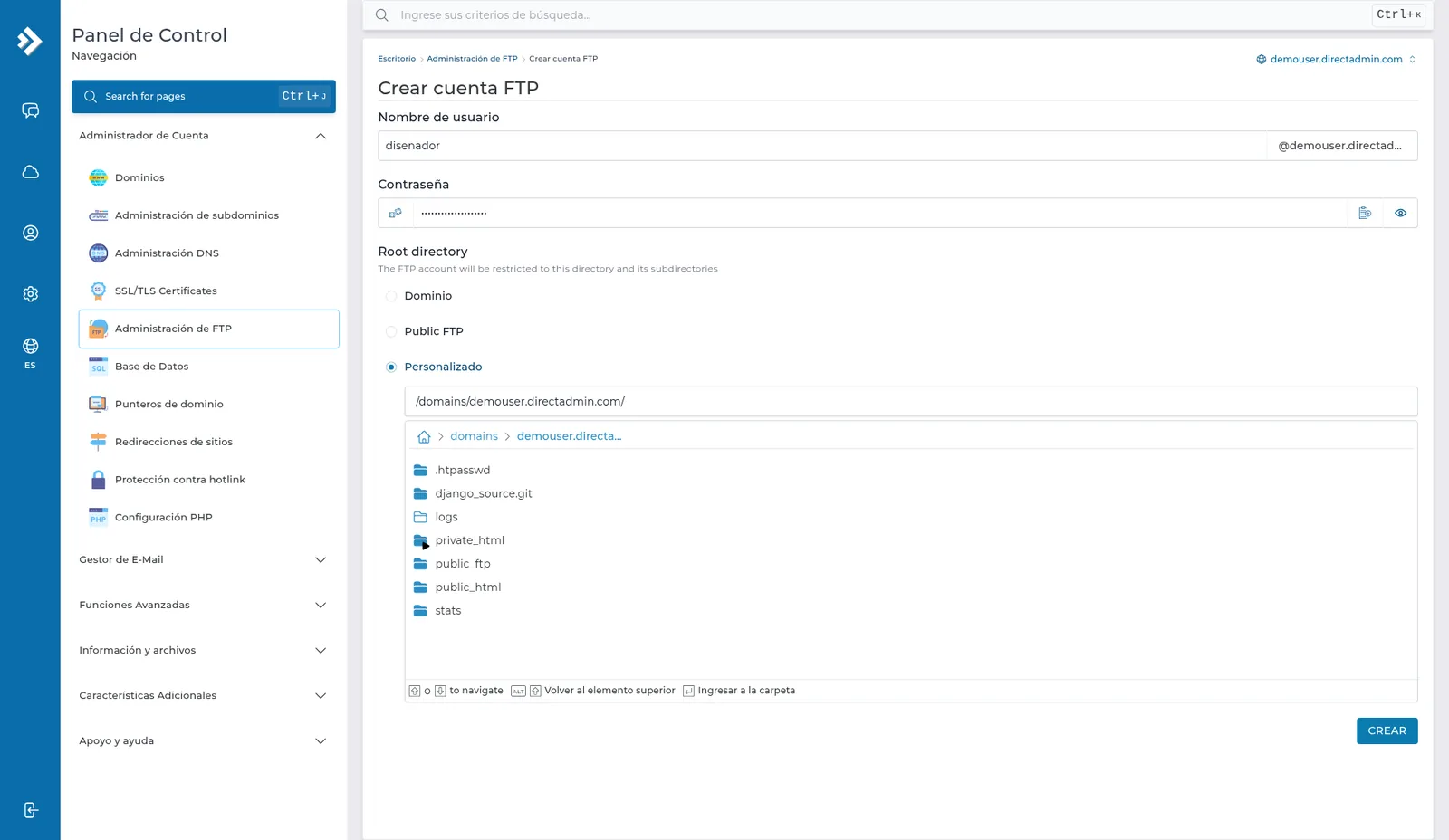
Task: Open the cloud icon in left rail
Action: coord(30,172)
